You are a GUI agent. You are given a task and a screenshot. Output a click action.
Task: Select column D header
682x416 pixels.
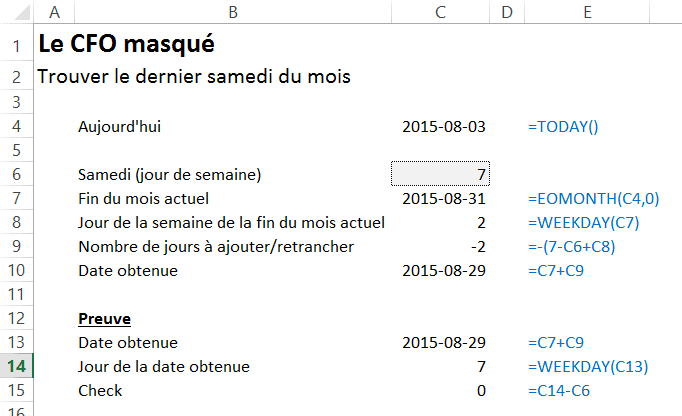[x=506, y=12]
